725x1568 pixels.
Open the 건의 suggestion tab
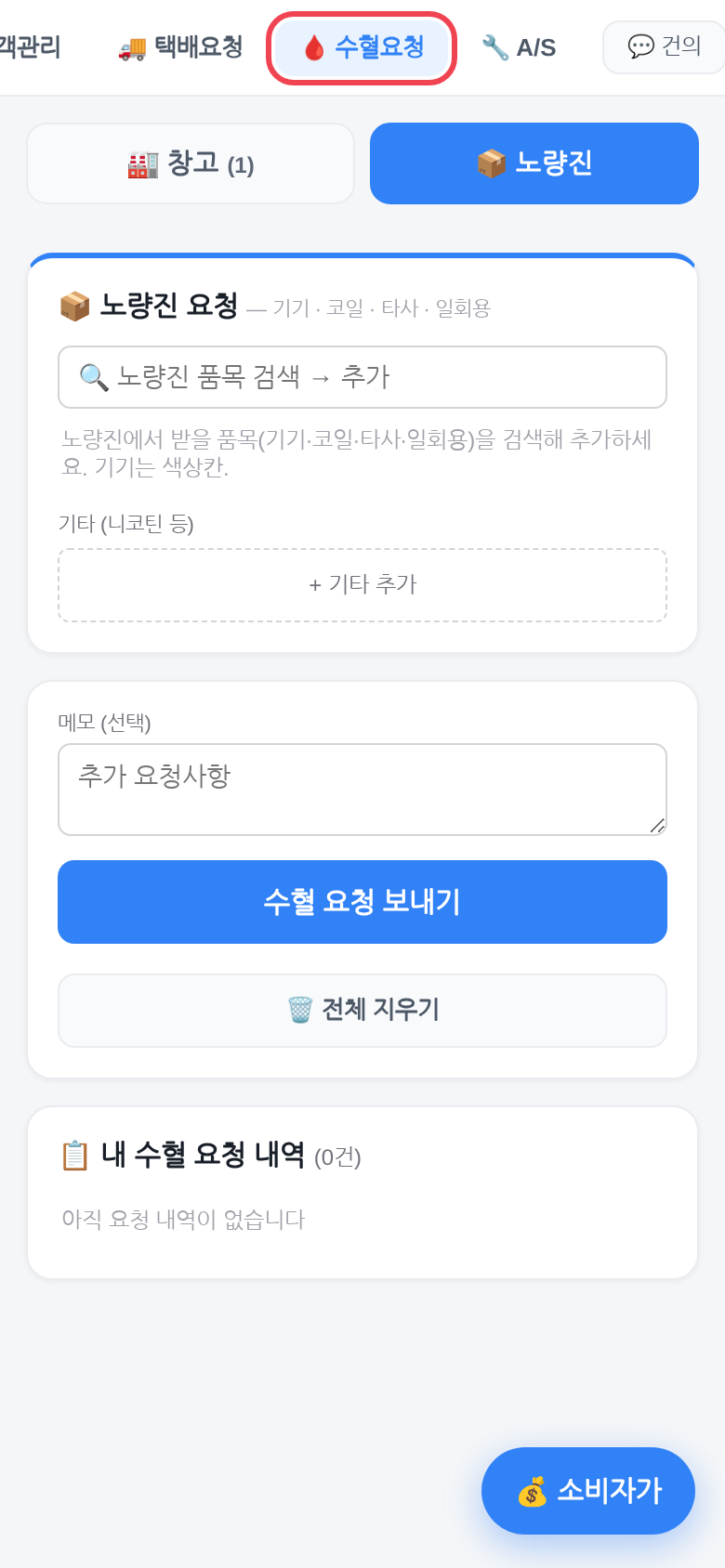(664, 46)
